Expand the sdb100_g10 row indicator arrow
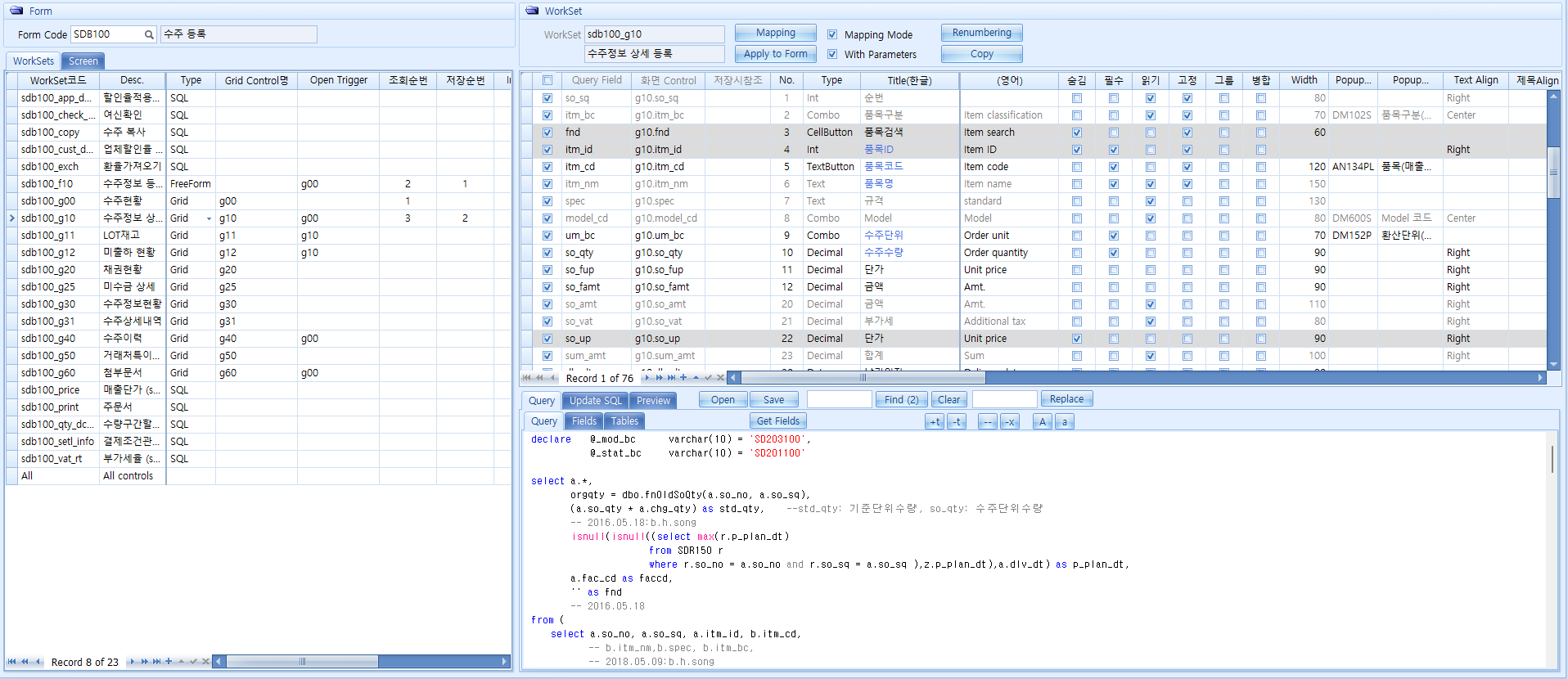Viewport: 1568px width, 679px height. pyautogui.click(x=11, y=218)
